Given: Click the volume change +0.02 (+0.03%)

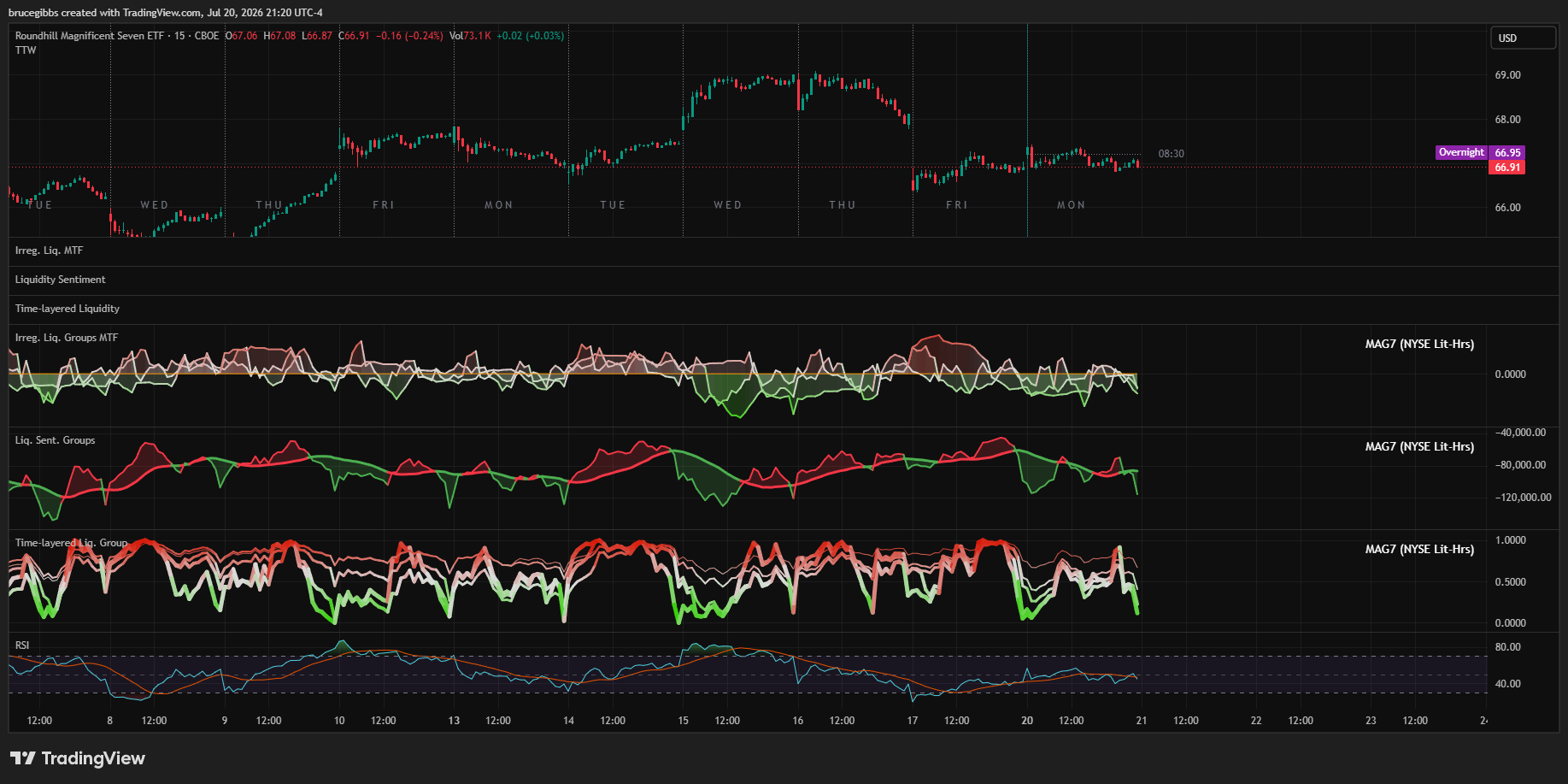Looking at the screenshot, I should pos(531,36).
